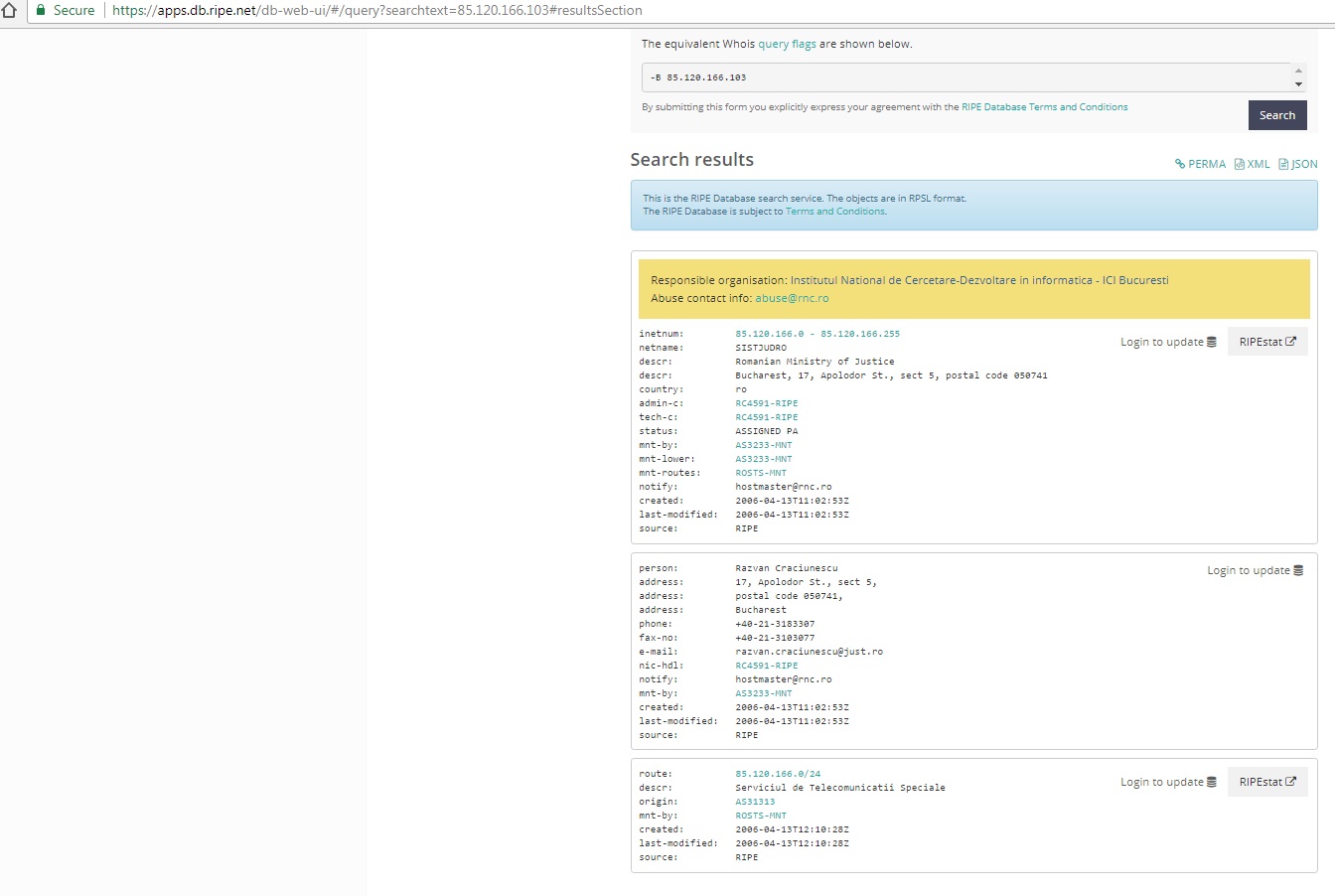
Task: Click the browser address bar URL
Action: coord(377,10)
